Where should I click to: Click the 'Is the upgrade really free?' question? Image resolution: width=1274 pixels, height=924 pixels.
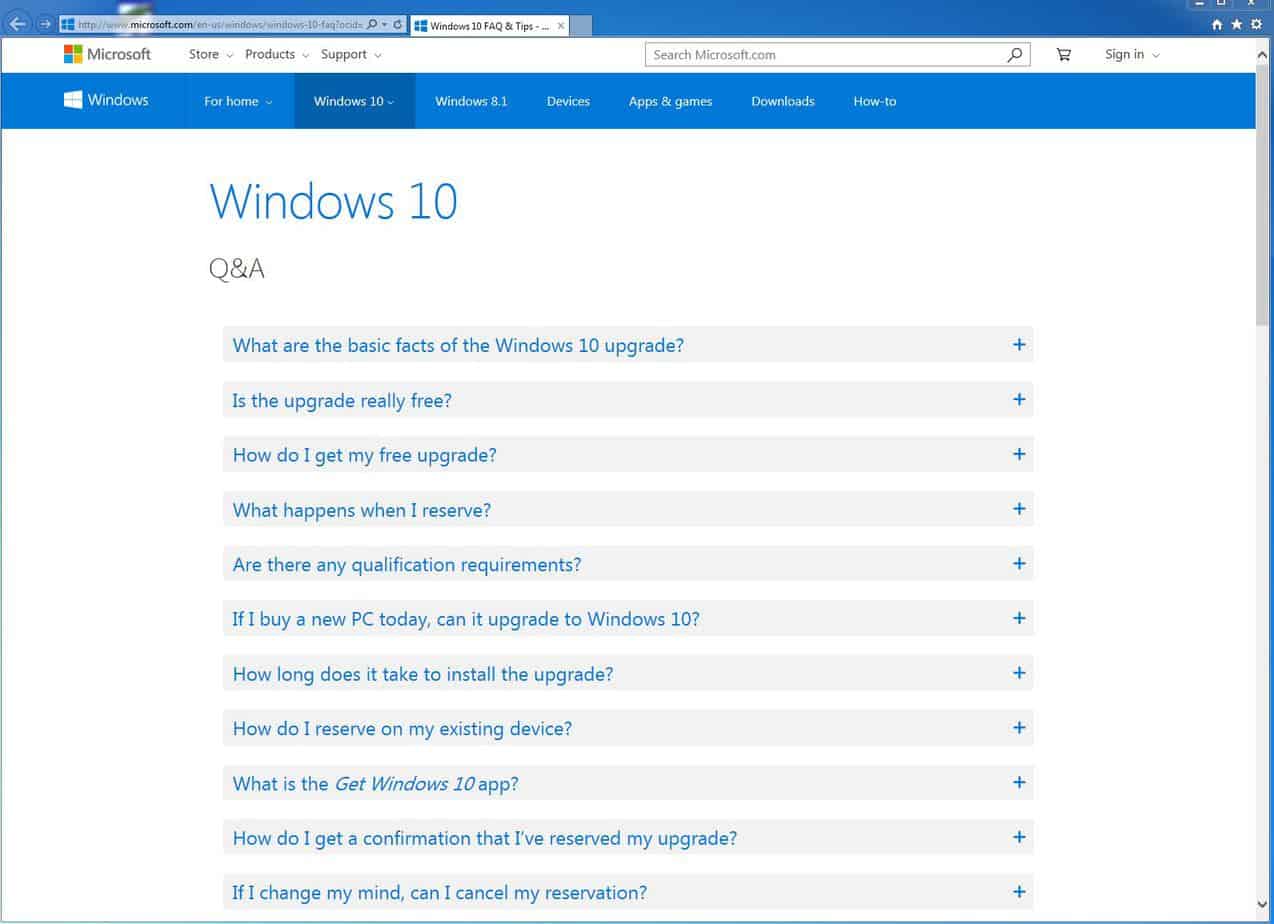(342, 400)
